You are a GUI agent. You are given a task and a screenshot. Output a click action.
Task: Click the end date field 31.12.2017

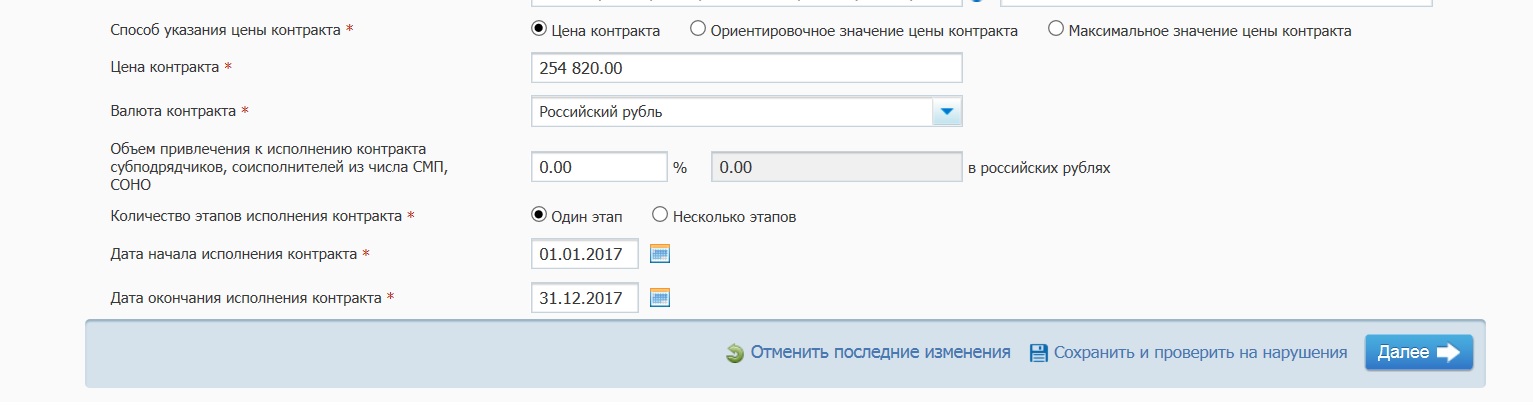coord(584,298)
